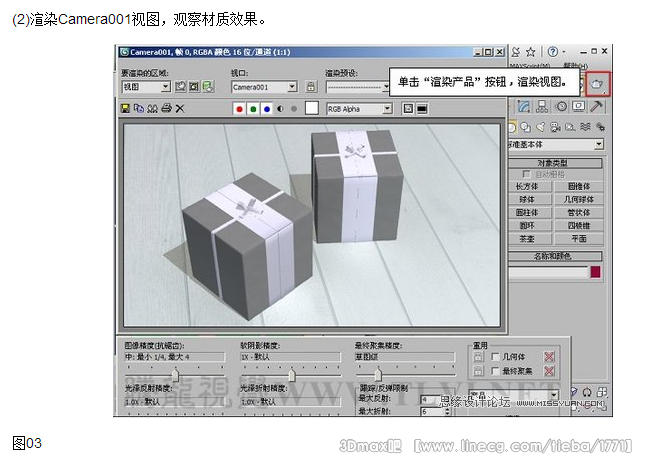661x463 pixels.
Task: Toggle the black UI display icon
Action: [x=422, y=109]
